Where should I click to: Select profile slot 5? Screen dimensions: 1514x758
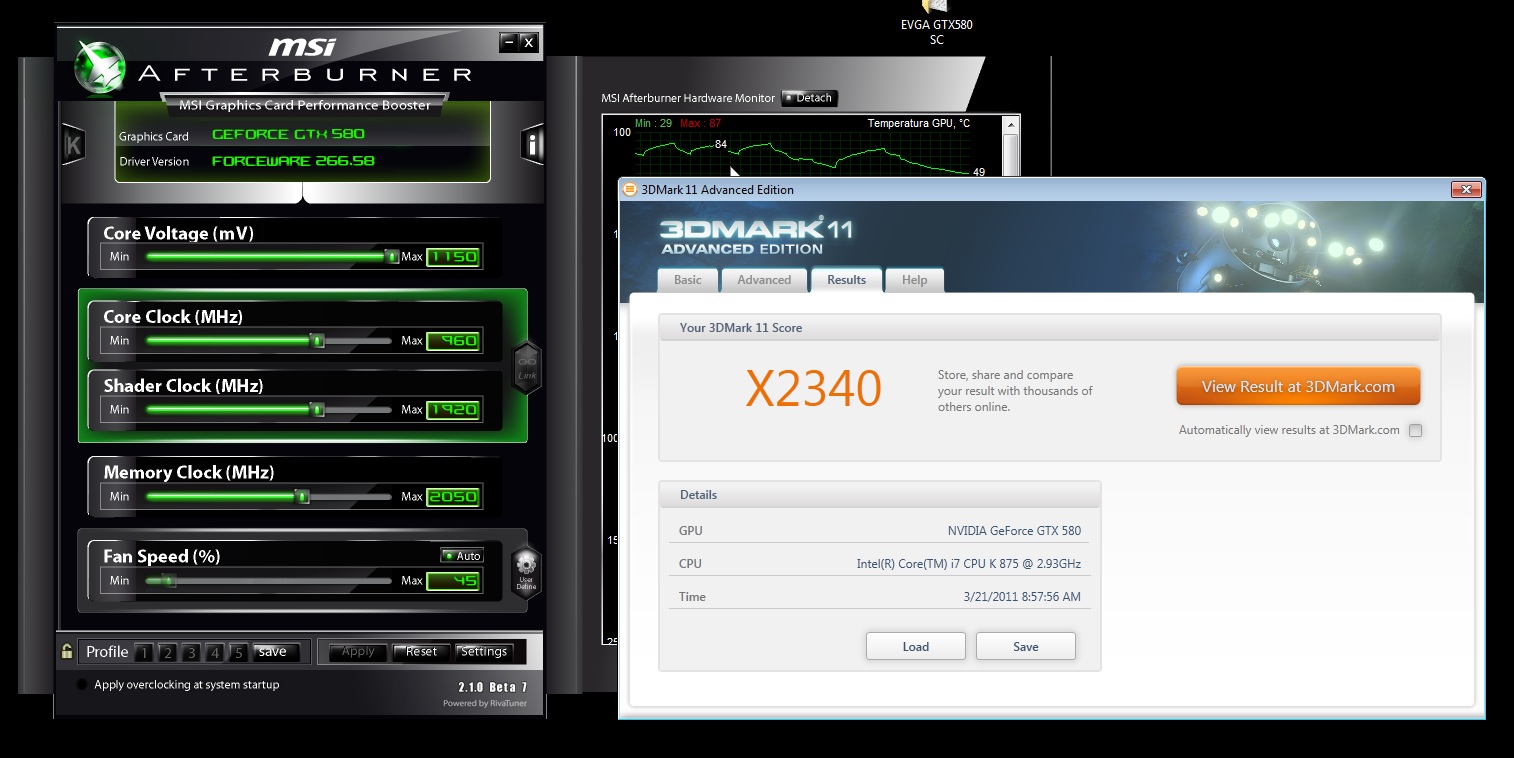tap(238, 653)
